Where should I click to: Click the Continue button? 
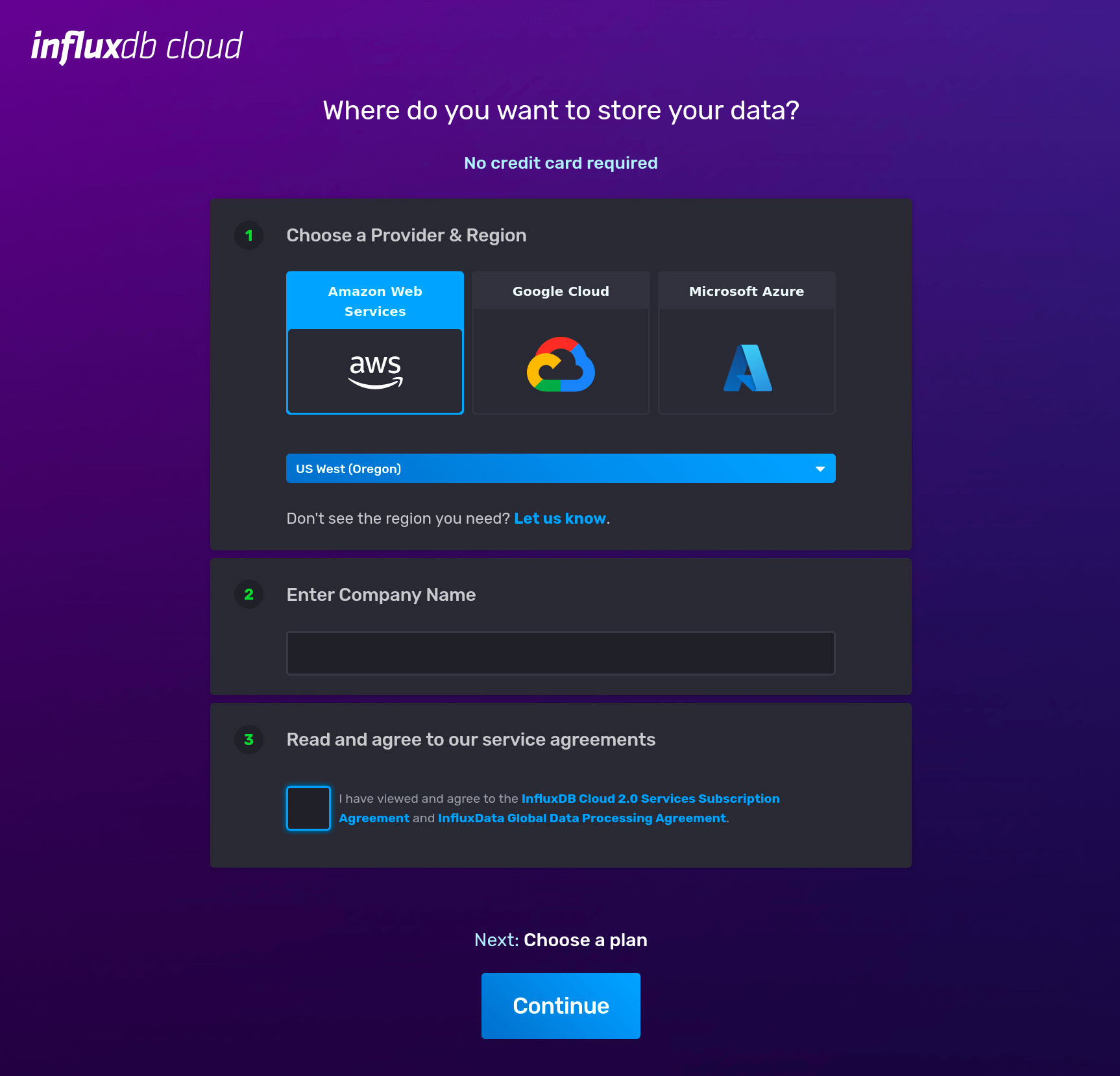tap(560, 1005)
